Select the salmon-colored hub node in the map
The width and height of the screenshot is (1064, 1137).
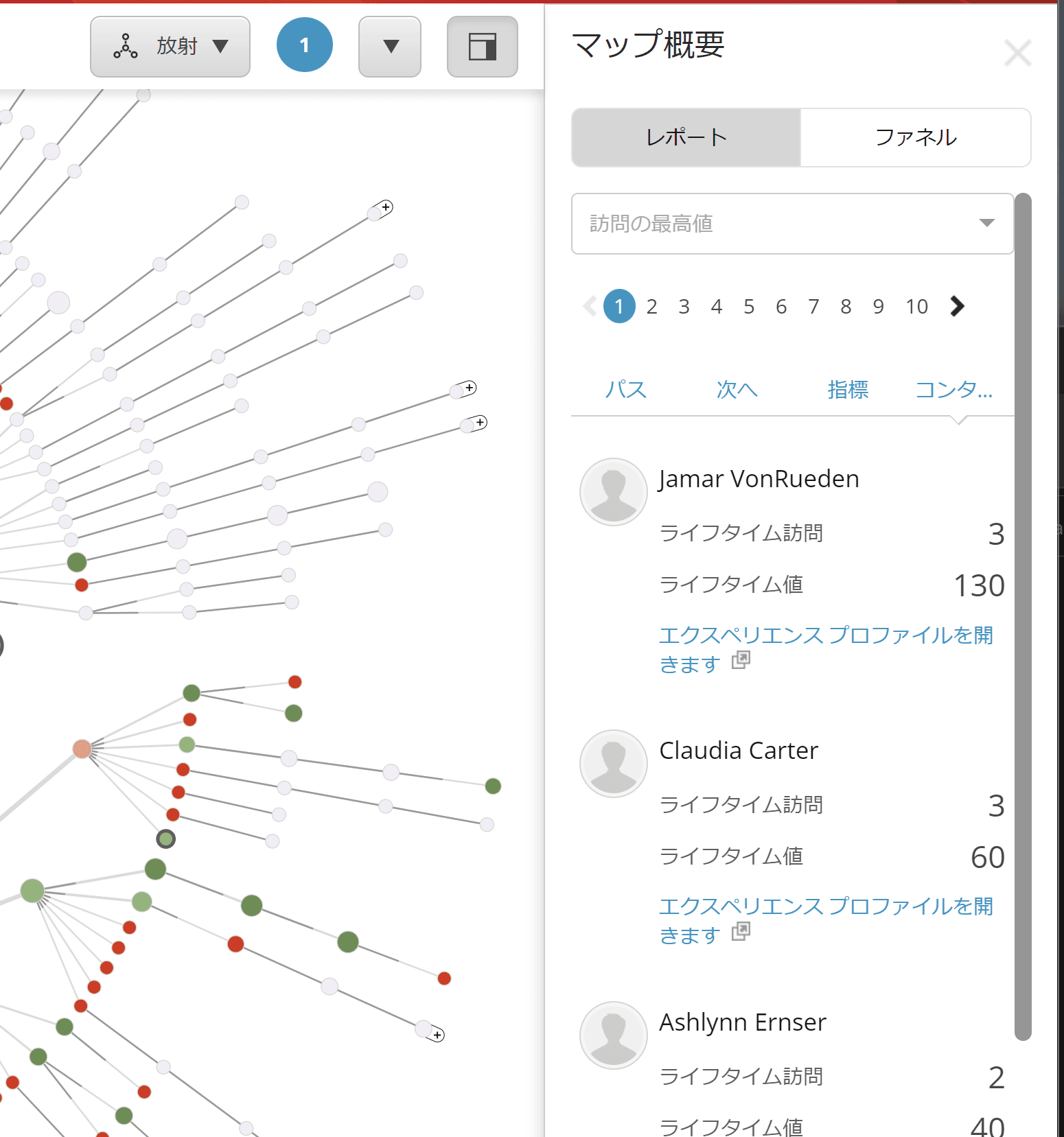point(82,749)
